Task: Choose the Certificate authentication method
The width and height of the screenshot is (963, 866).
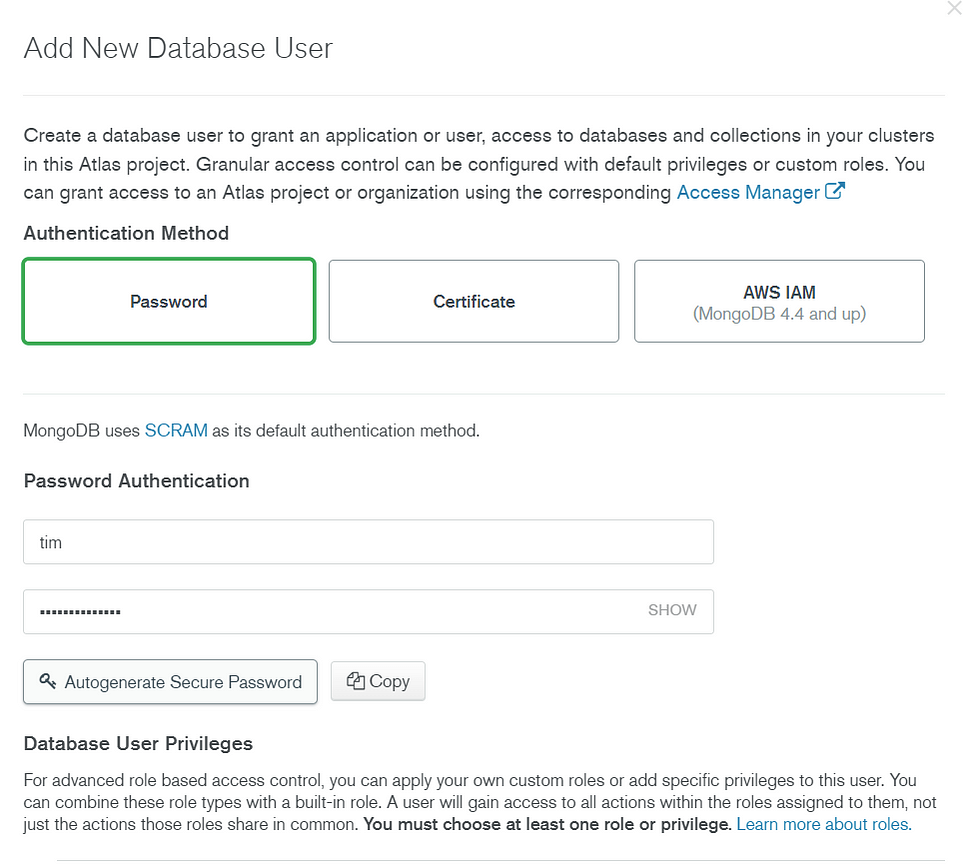Action: pyautogui.click(x=474, y=302)
